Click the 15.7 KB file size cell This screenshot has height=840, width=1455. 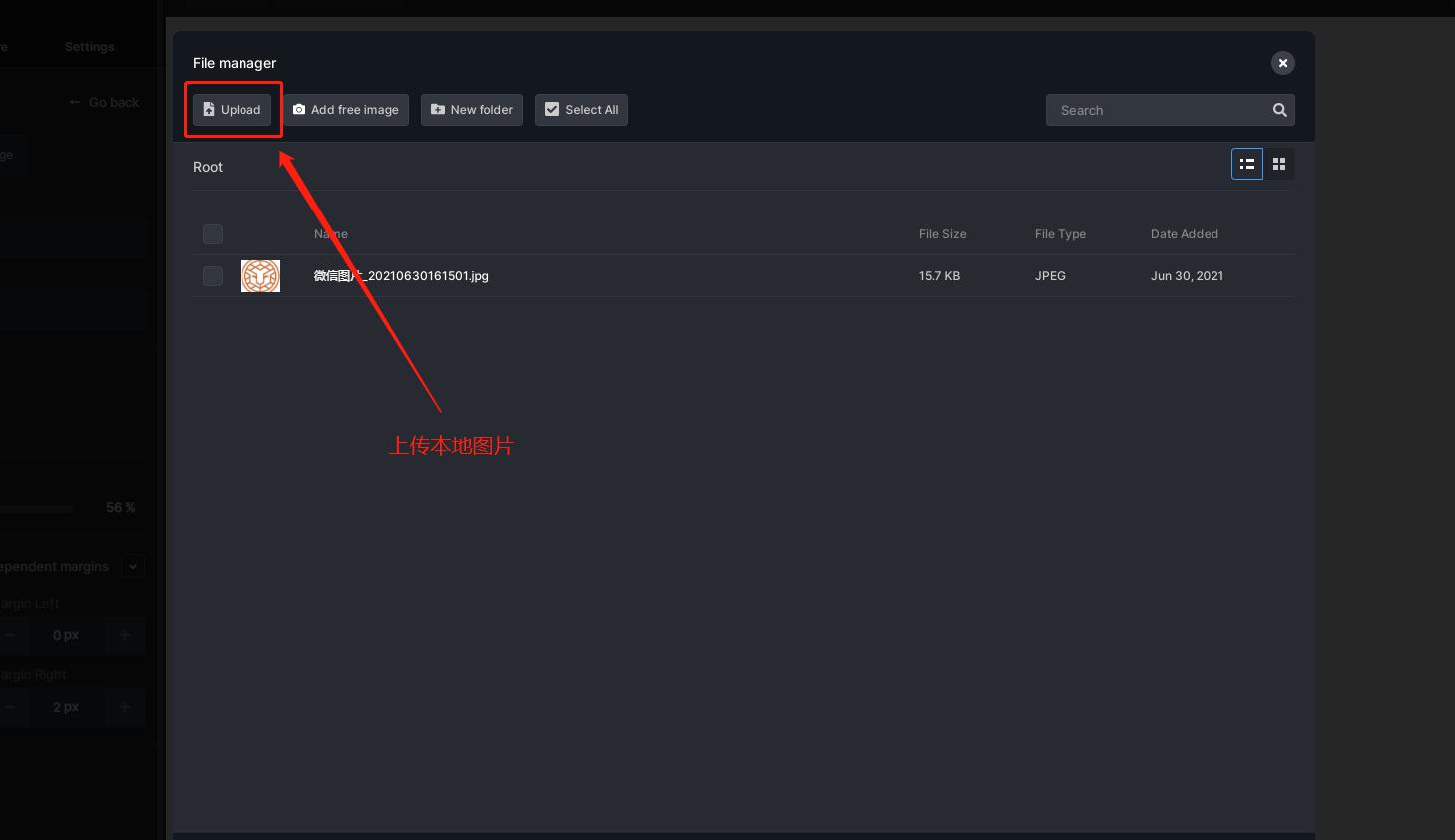coord(939,276)
